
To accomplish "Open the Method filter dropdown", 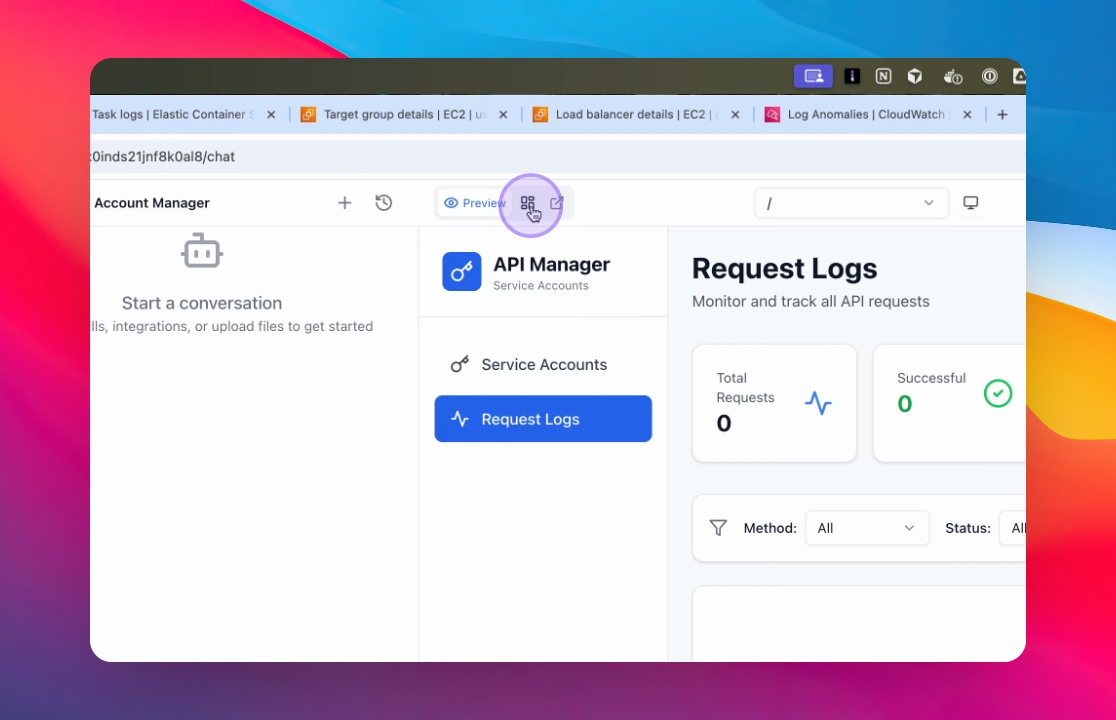I will tap(867, 528).
